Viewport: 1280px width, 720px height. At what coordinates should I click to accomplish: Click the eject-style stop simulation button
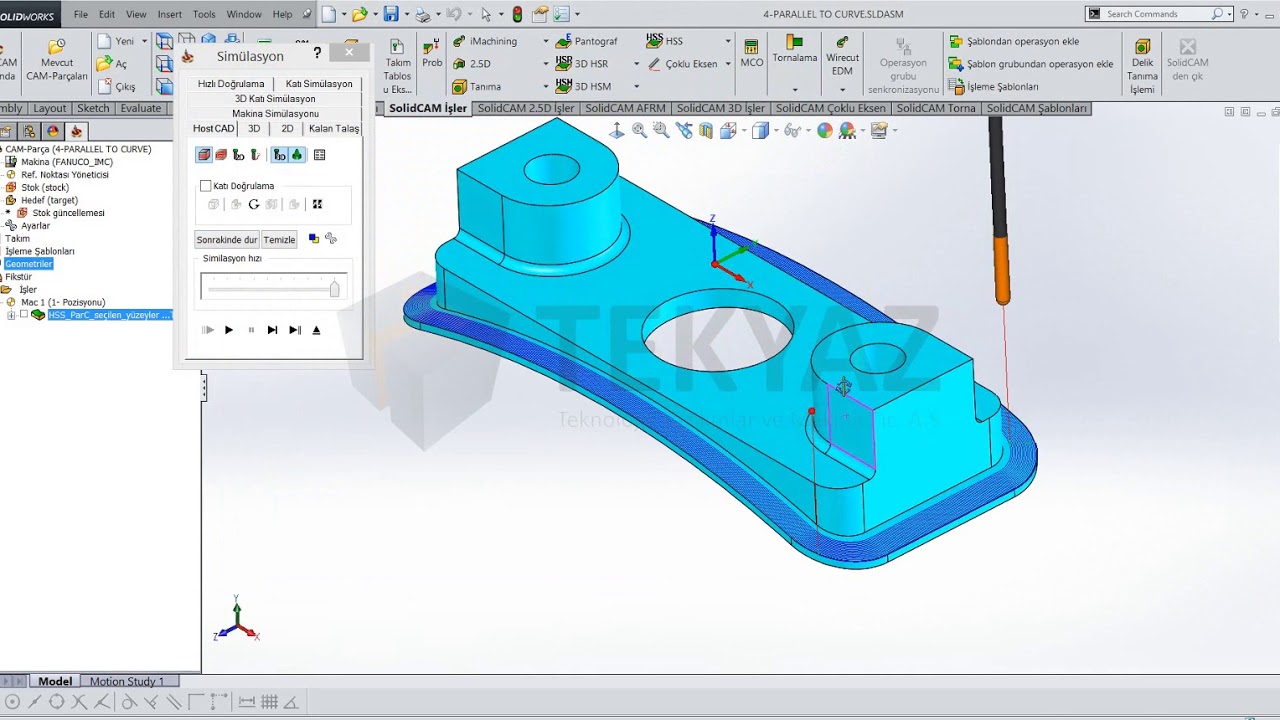pos(316,330)
